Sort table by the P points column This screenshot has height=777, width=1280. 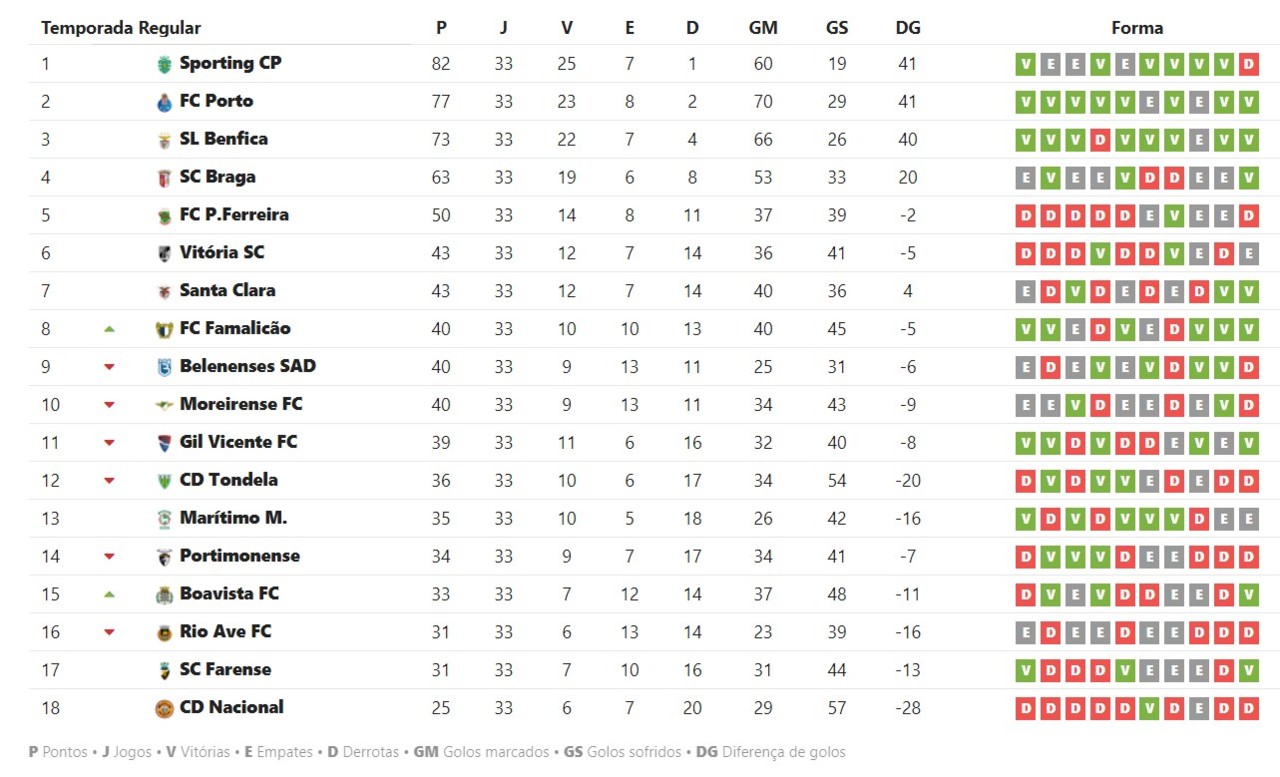coord(441,28)
